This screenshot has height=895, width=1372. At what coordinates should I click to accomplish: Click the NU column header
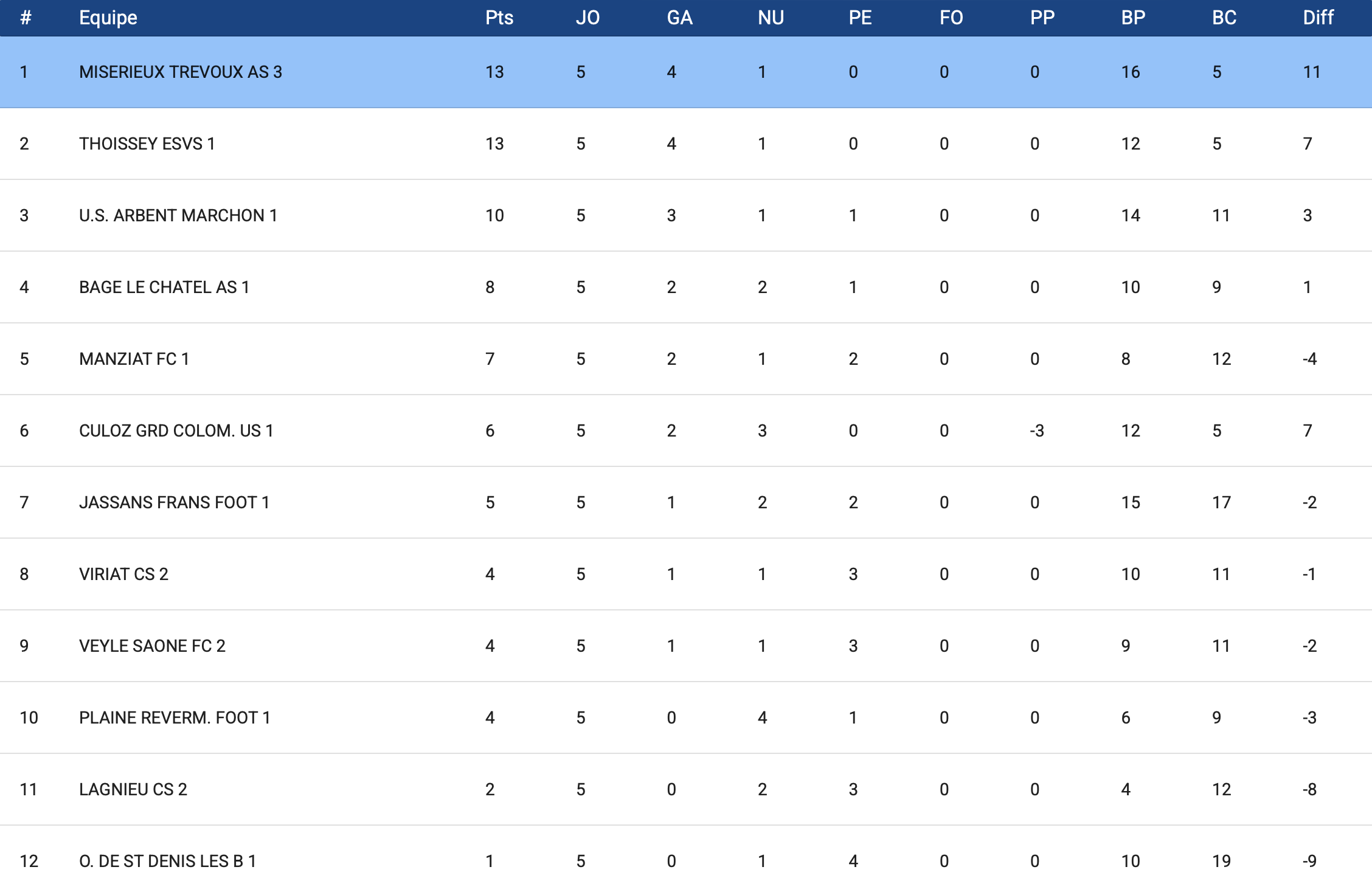(x=771, y=18)
